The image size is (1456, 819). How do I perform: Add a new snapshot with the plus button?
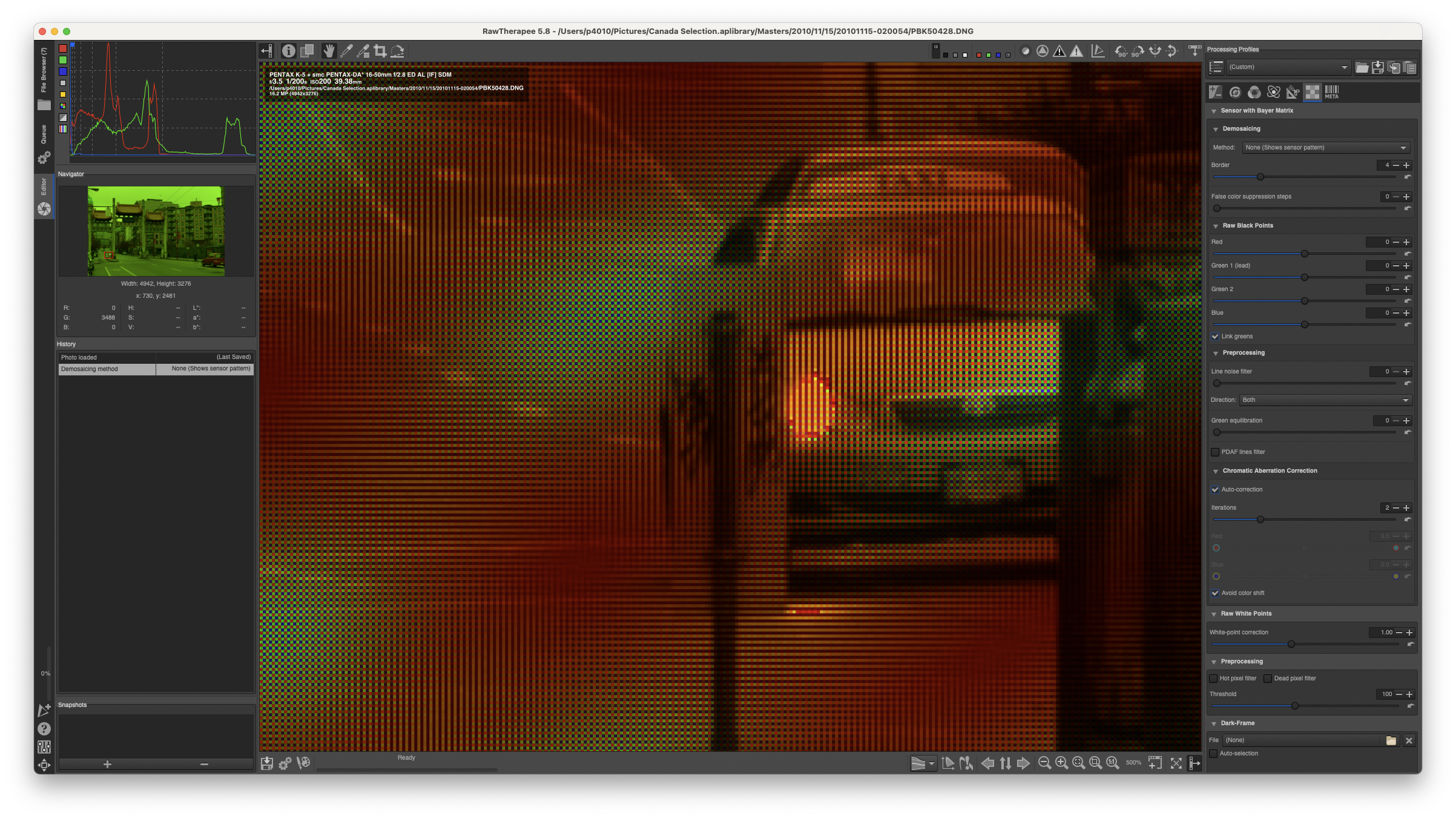tap(107, 765)
